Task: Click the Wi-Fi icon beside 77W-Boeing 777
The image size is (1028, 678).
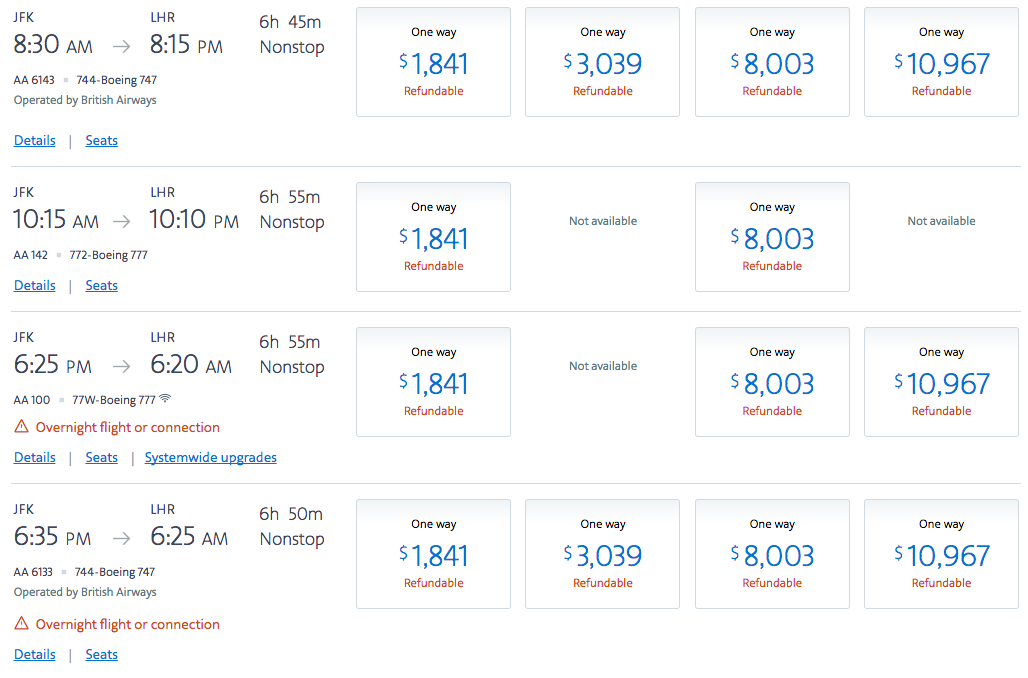Action: click(x=165, y=398)
